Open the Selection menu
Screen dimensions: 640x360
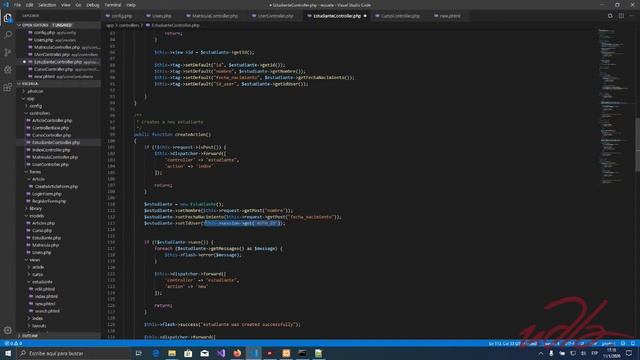47,5
